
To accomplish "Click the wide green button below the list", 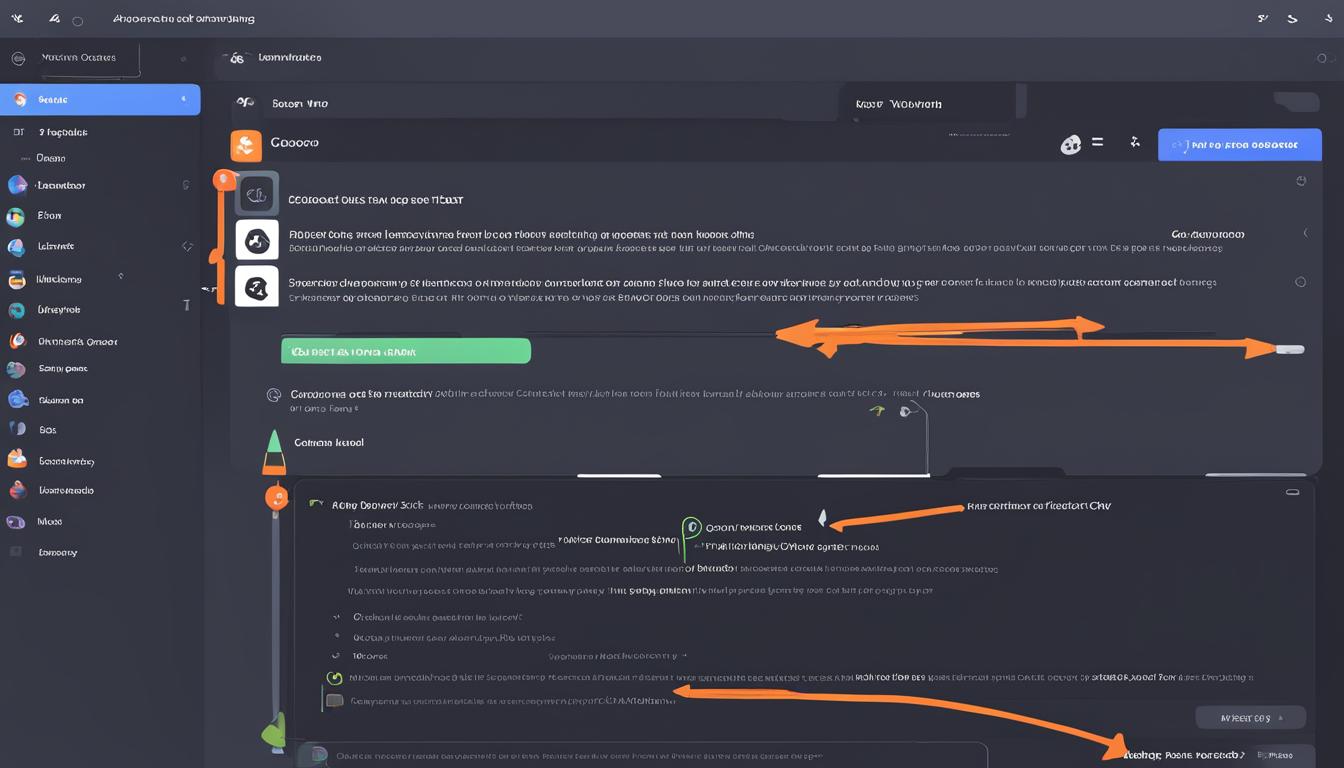I will click(x=405, y=351).
